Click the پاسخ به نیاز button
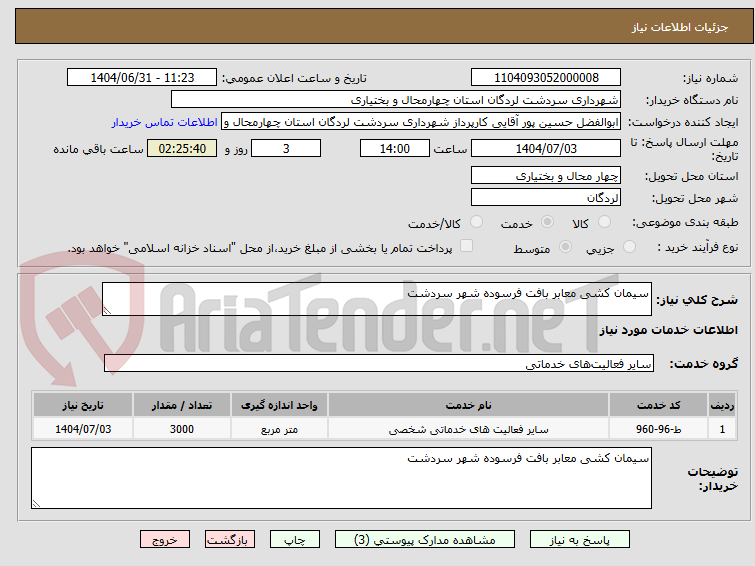 [x=580, y=540]
